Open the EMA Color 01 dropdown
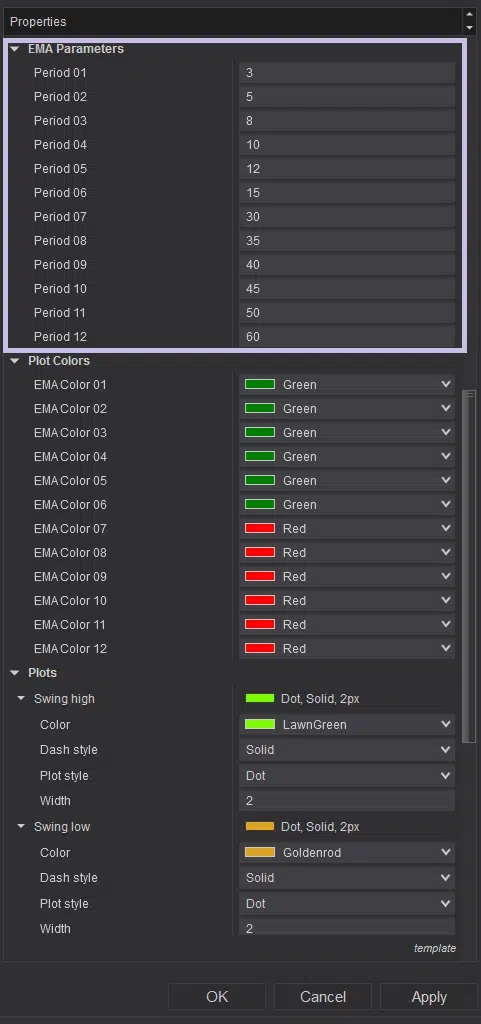481x1024 pixels. click(347, 385)
